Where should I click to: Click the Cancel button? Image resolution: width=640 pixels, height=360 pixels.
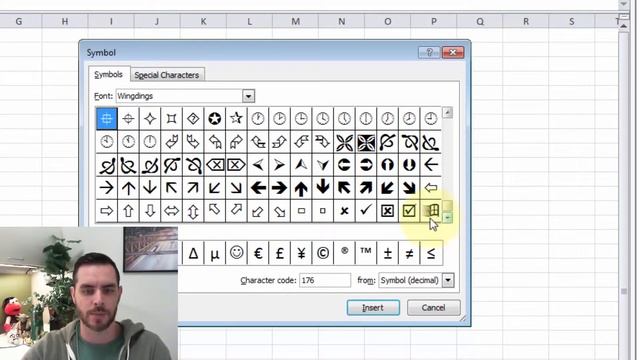[x=433, y=308]
